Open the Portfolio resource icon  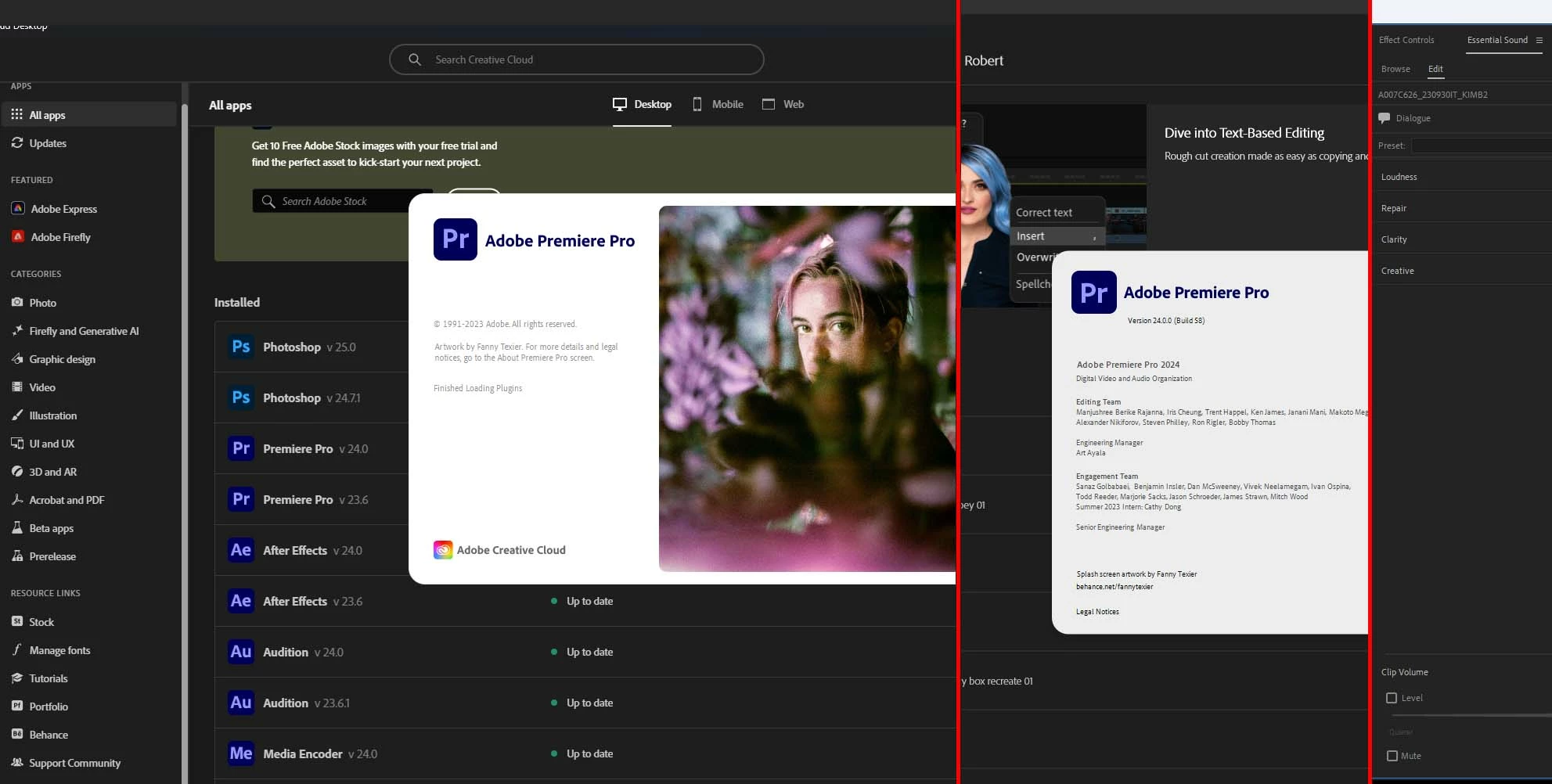click(17, 706)
